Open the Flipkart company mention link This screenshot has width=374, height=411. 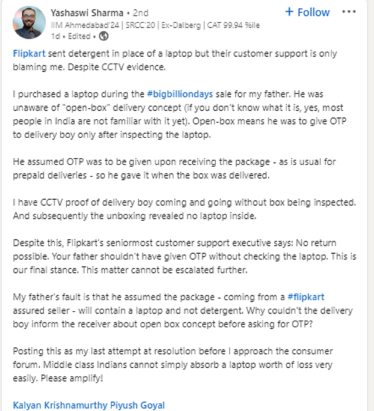(x=29, y=54)
